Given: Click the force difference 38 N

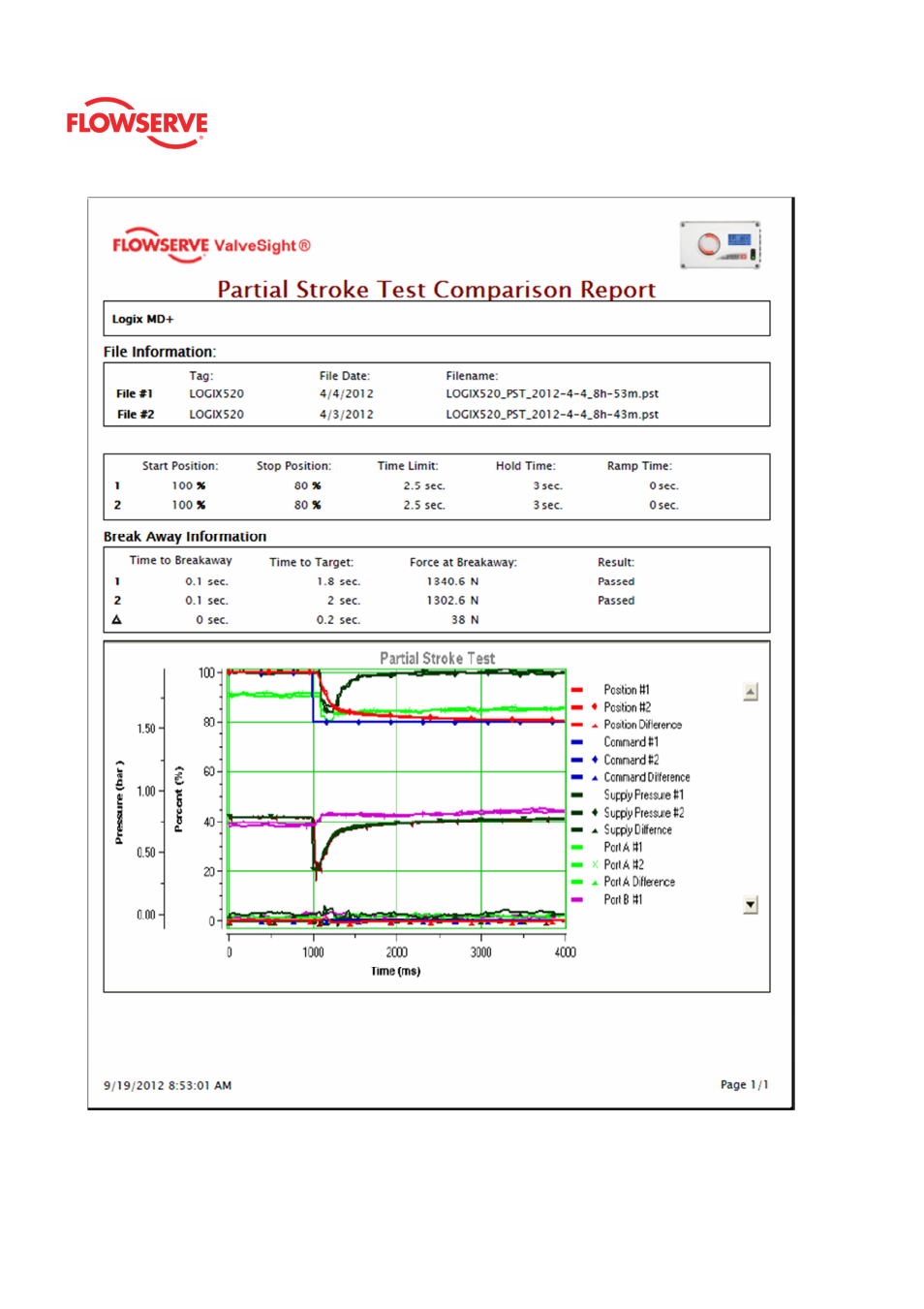Looking at the screenshot, I should pos(464,619).
